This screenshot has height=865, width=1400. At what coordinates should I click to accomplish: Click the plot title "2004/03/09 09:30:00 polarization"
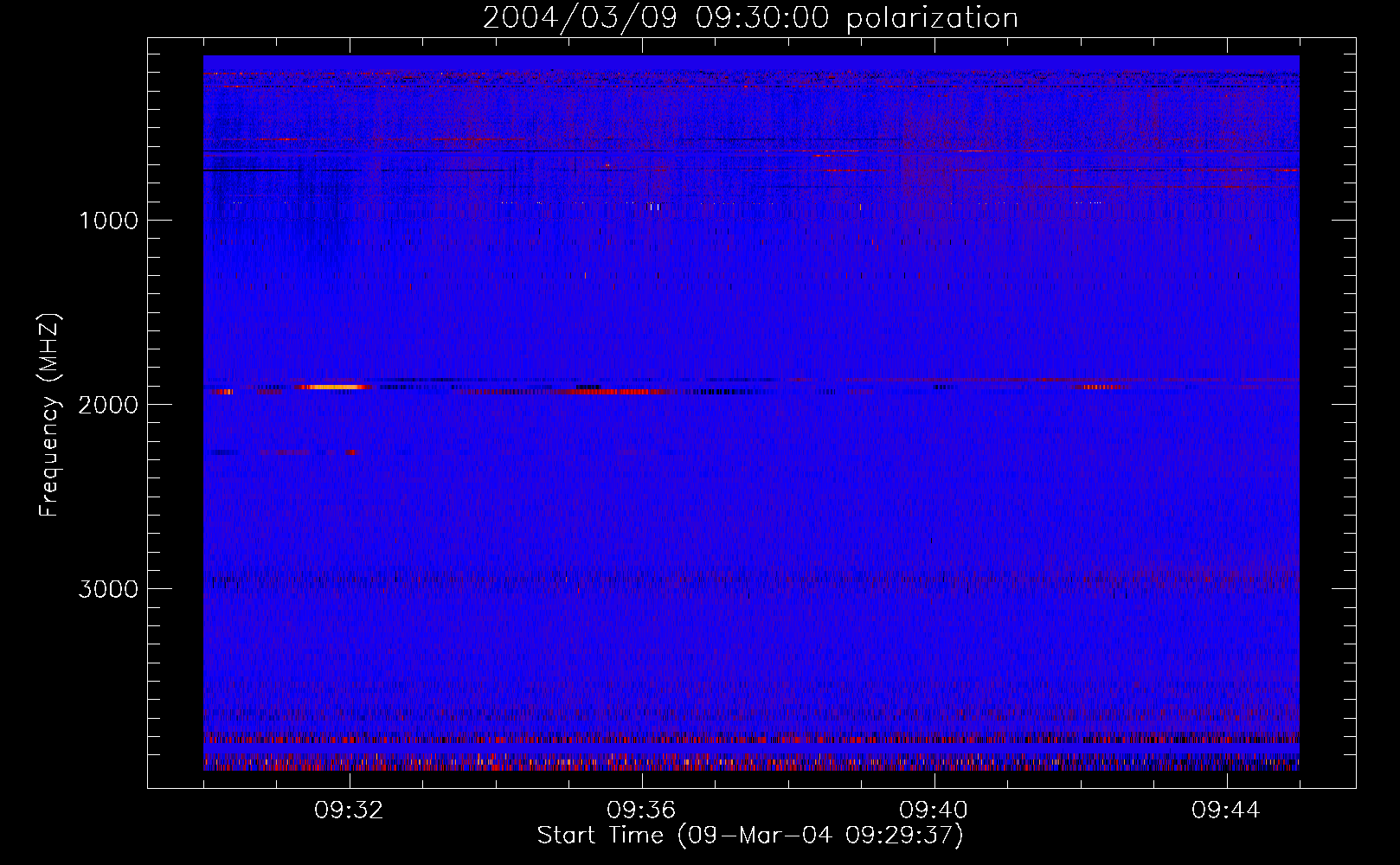[750, 17]
